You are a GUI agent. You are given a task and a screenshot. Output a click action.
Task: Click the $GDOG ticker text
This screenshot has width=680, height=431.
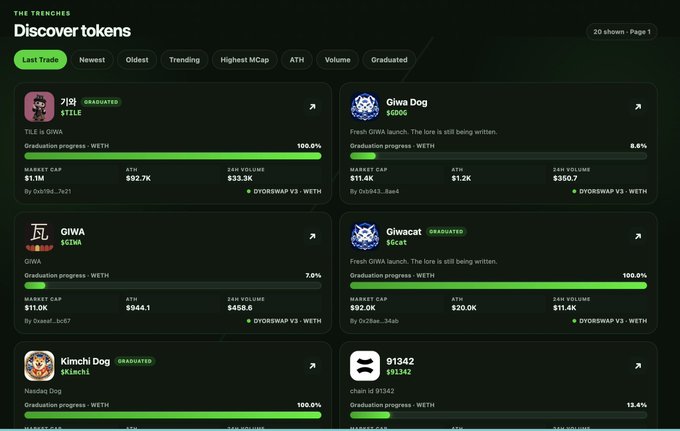point(397,113)
